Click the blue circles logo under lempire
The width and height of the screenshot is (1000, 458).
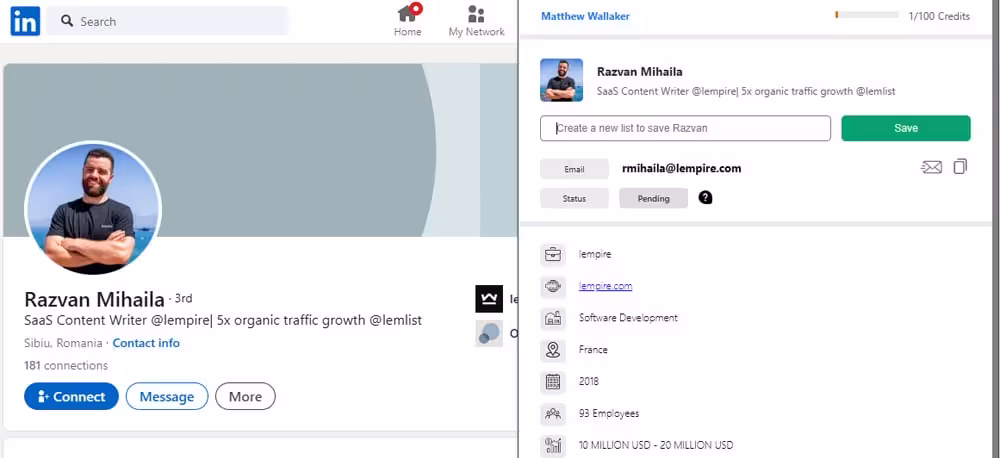[489, 333]
